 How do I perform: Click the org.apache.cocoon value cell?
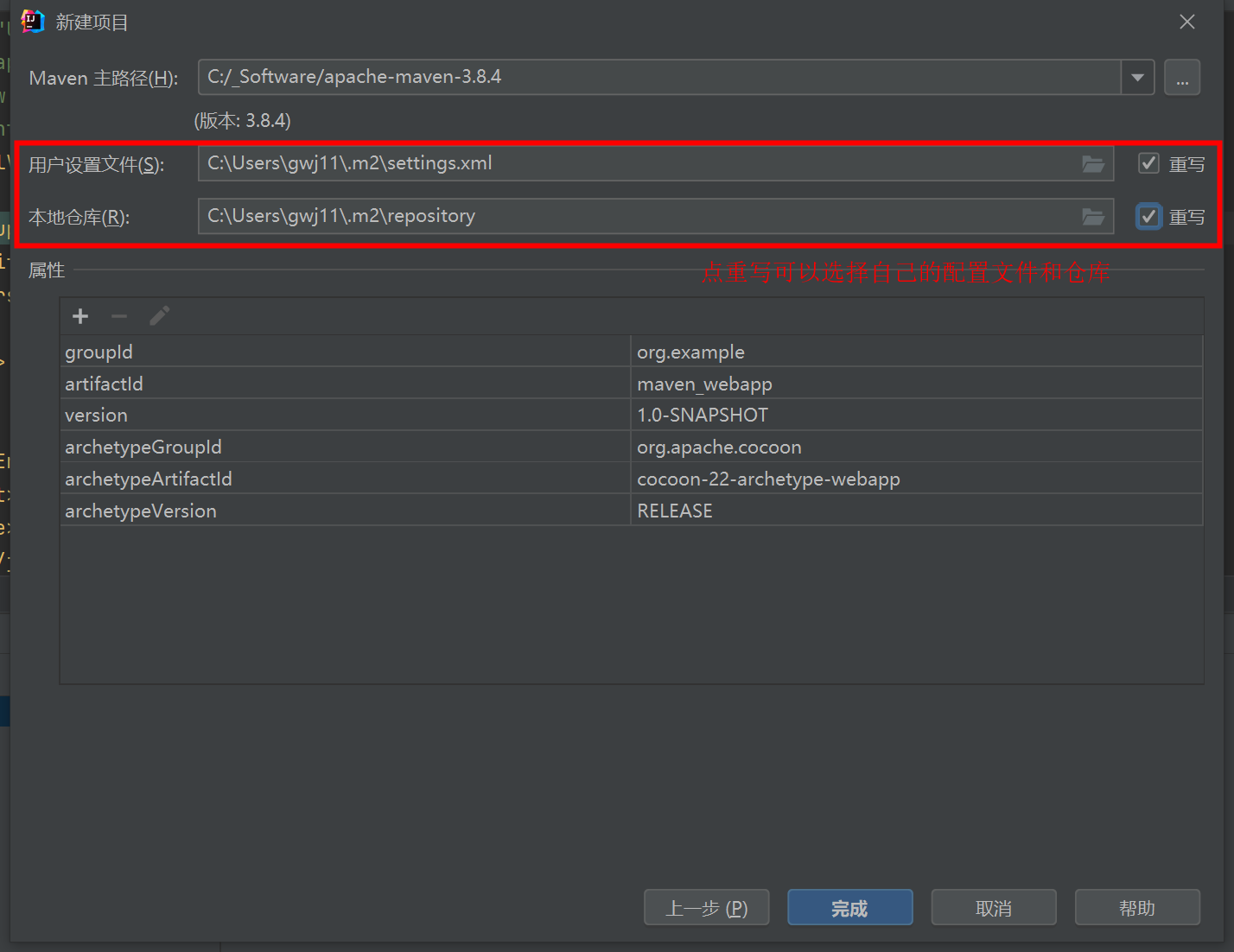pos(917,447)
